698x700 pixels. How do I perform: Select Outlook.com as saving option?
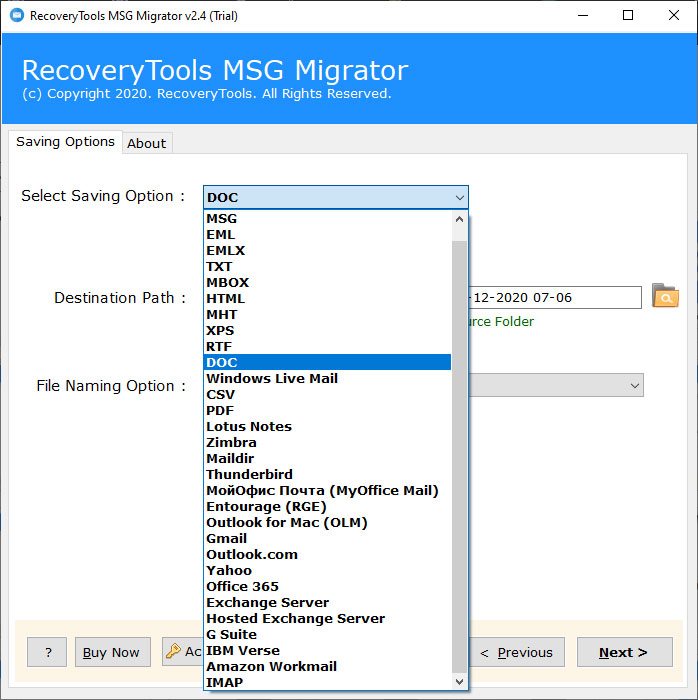[x=327, y=554]
